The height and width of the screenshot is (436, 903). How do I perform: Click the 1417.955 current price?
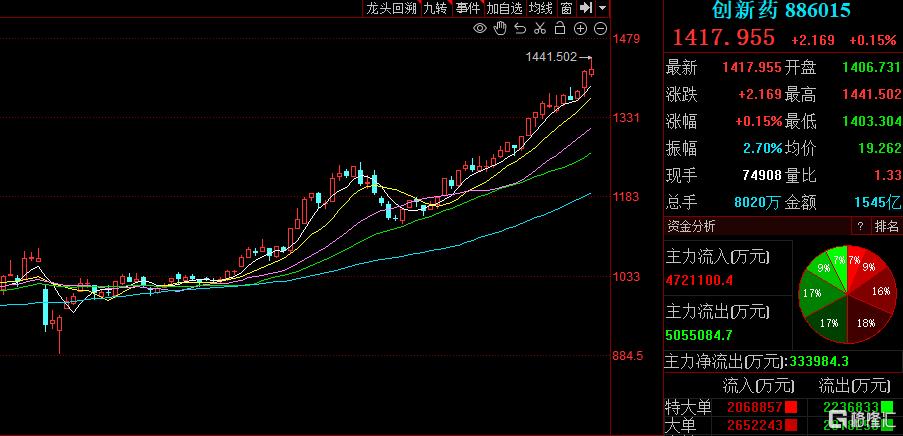[723, 37]
